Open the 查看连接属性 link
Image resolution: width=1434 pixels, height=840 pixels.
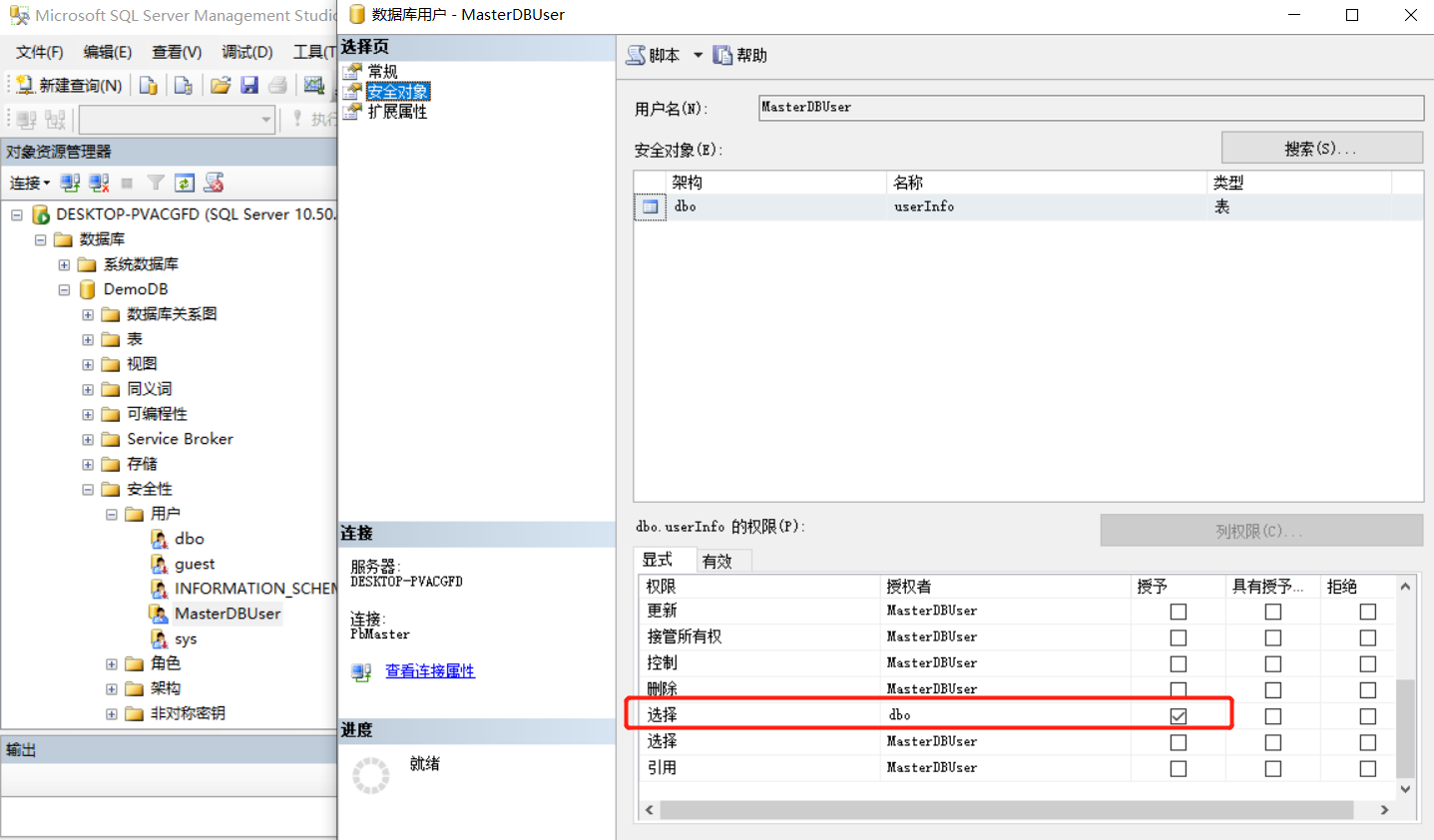coord(429,671)
